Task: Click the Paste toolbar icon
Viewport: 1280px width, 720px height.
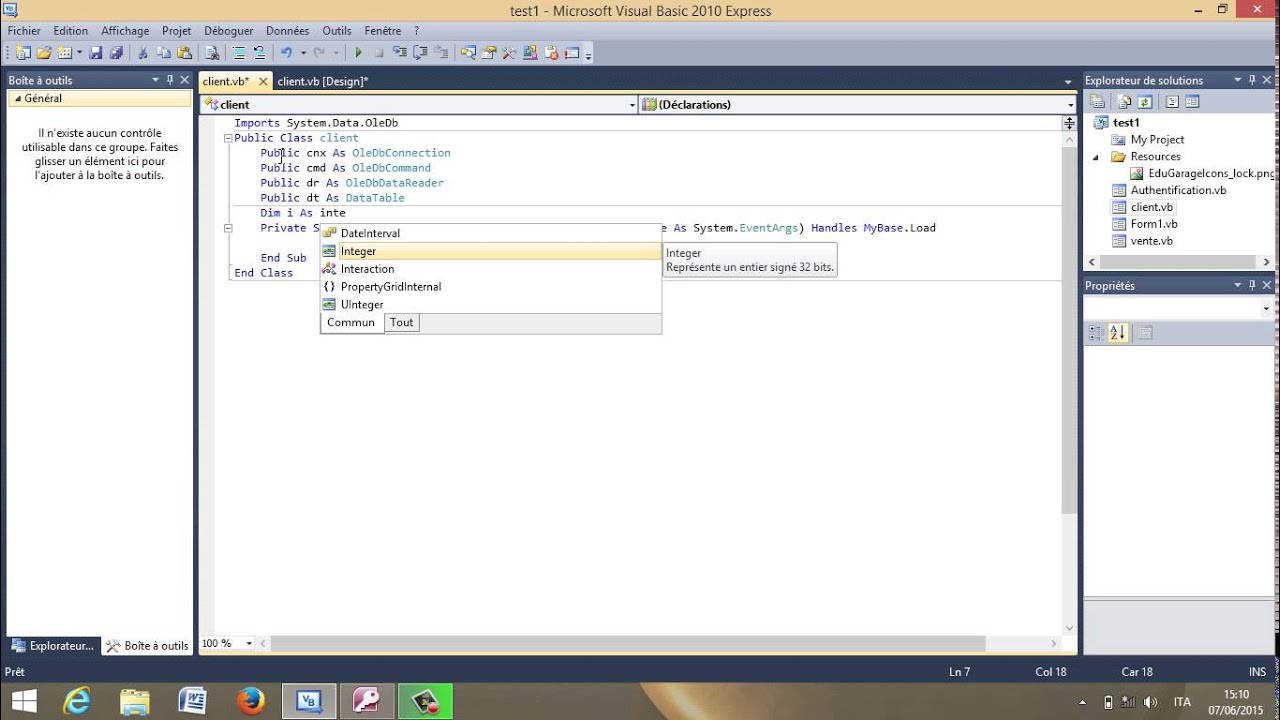Action: [x=184, y=53]
